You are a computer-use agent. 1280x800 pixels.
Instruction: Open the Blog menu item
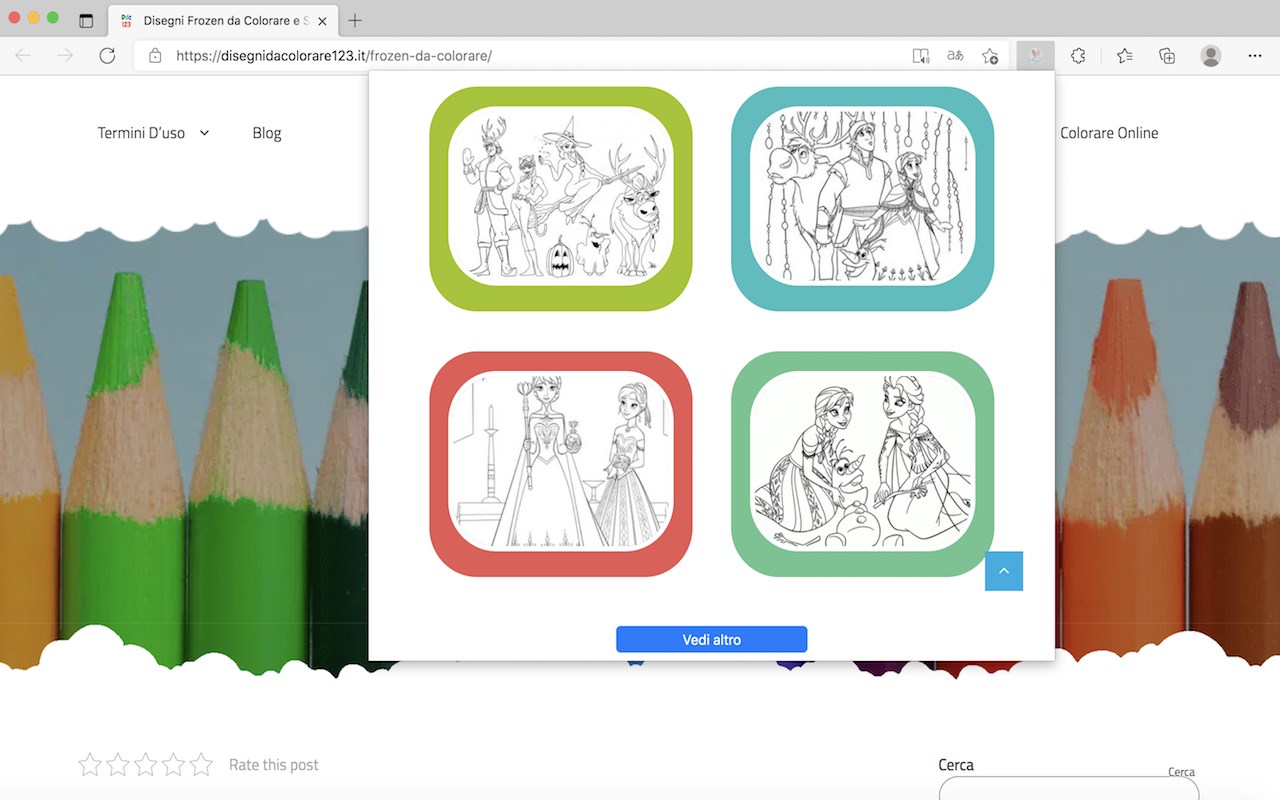267,133
